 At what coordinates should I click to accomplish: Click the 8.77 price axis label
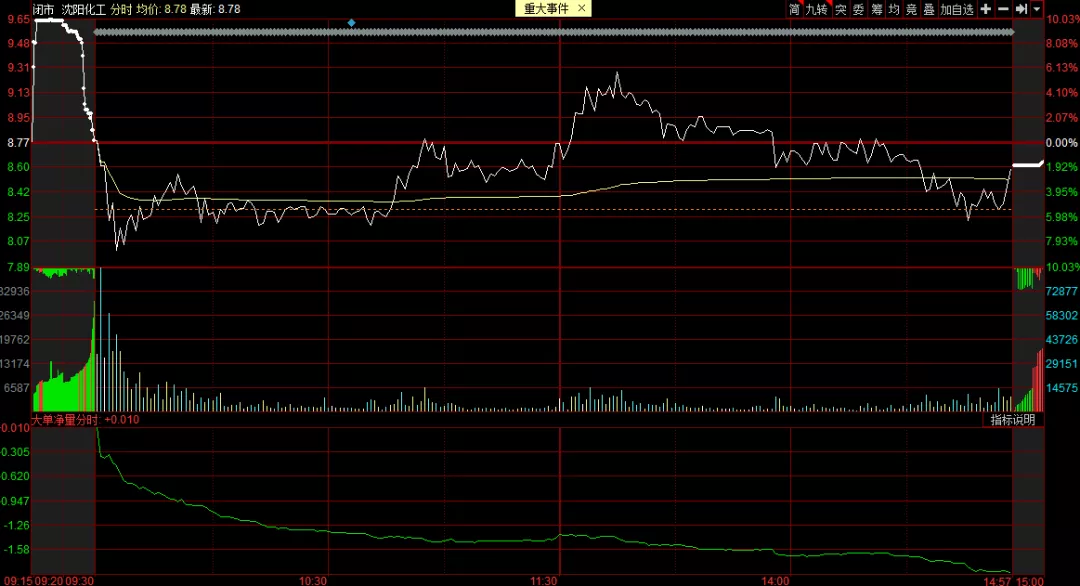pos(19,143)
